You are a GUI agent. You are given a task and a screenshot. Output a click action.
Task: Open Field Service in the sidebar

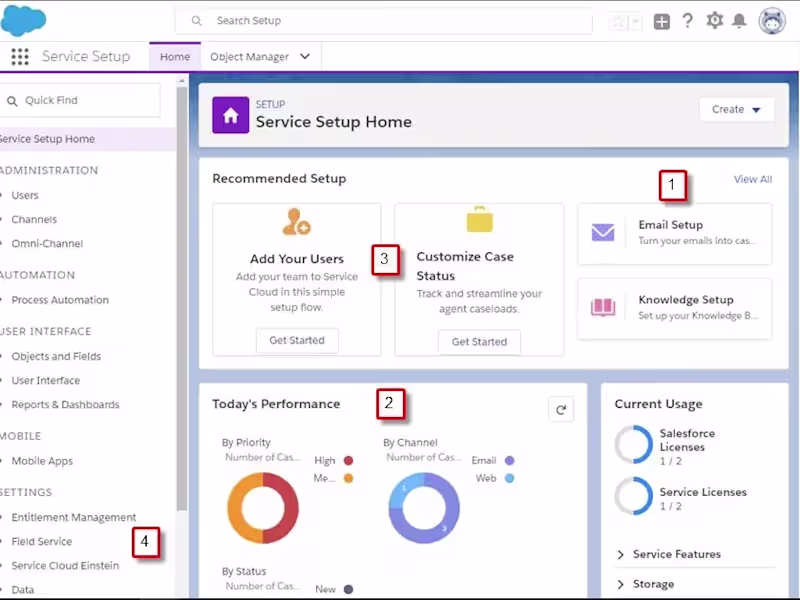coord(41,542)
